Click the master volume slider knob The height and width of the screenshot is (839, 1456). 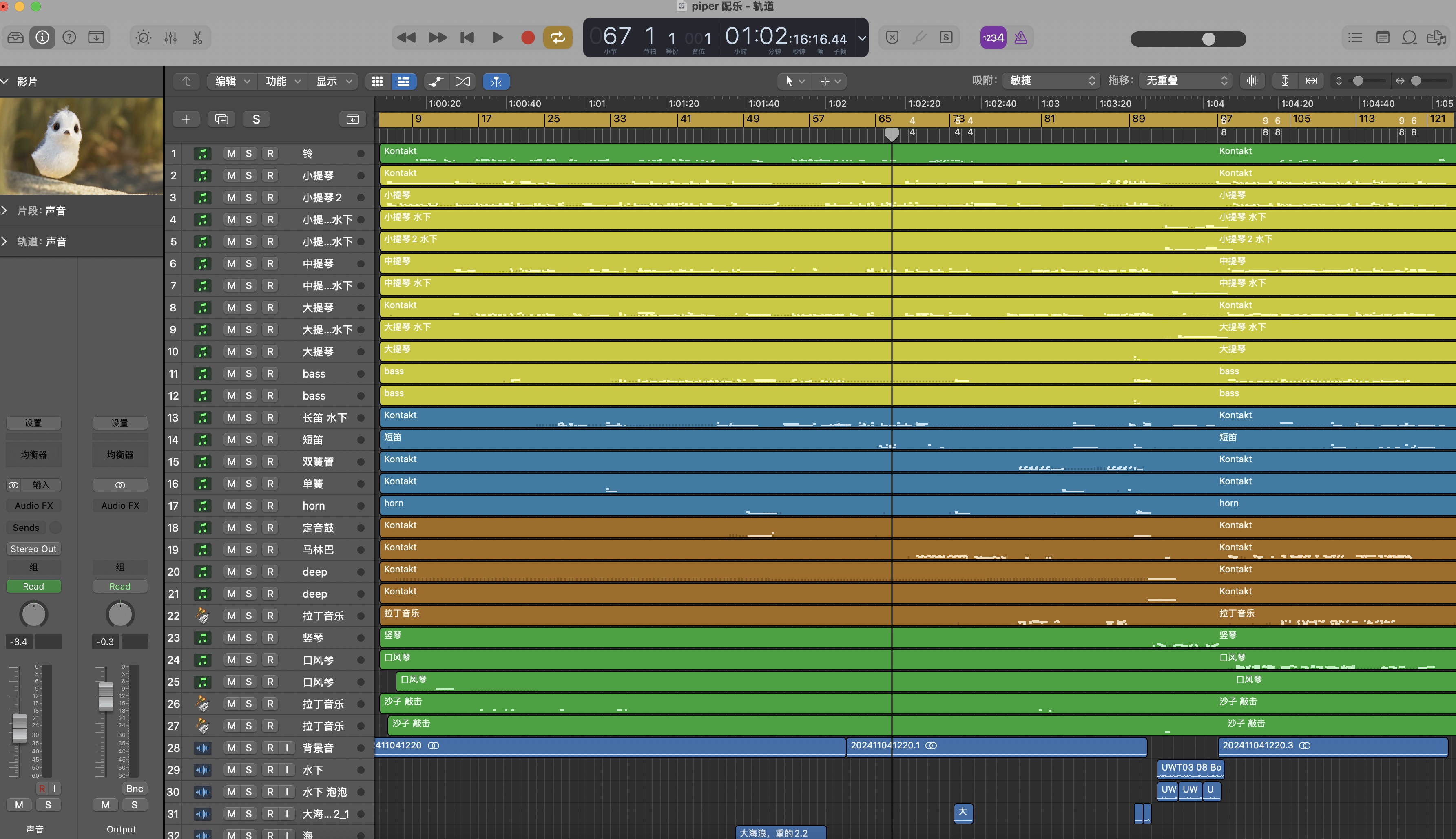(1208, 39)
